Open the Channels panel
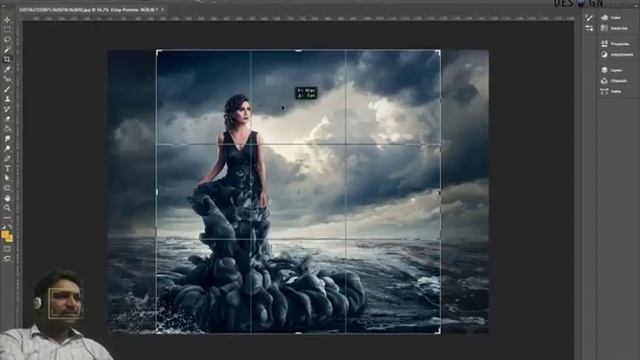The image size is (640, 360). pos(614,81)
